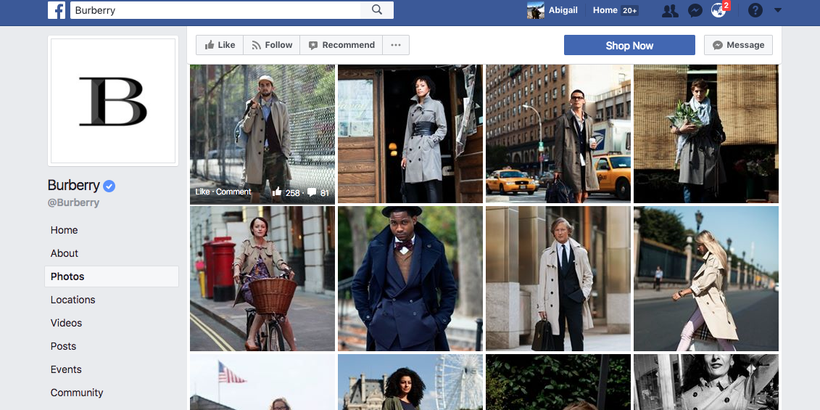
Task: Open photo of woman near Ferris wheel
Action: coord(410,382)
